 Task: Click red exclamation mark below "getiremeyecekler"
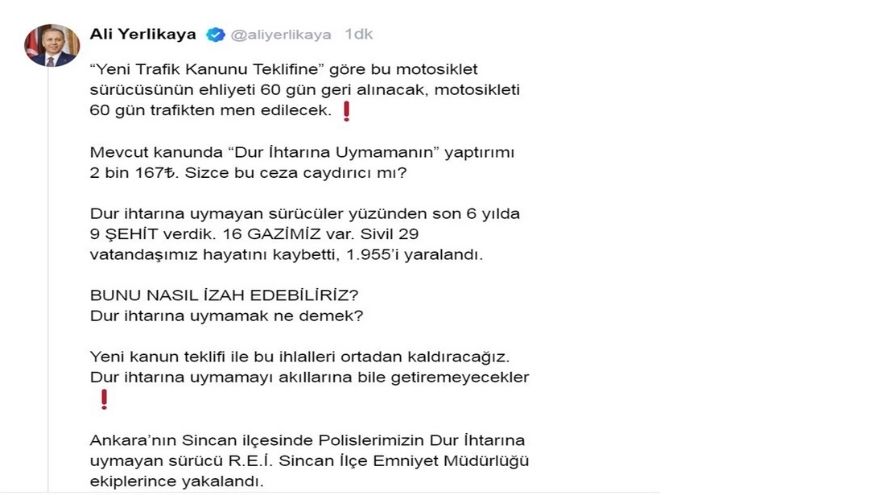pos(103,400)
